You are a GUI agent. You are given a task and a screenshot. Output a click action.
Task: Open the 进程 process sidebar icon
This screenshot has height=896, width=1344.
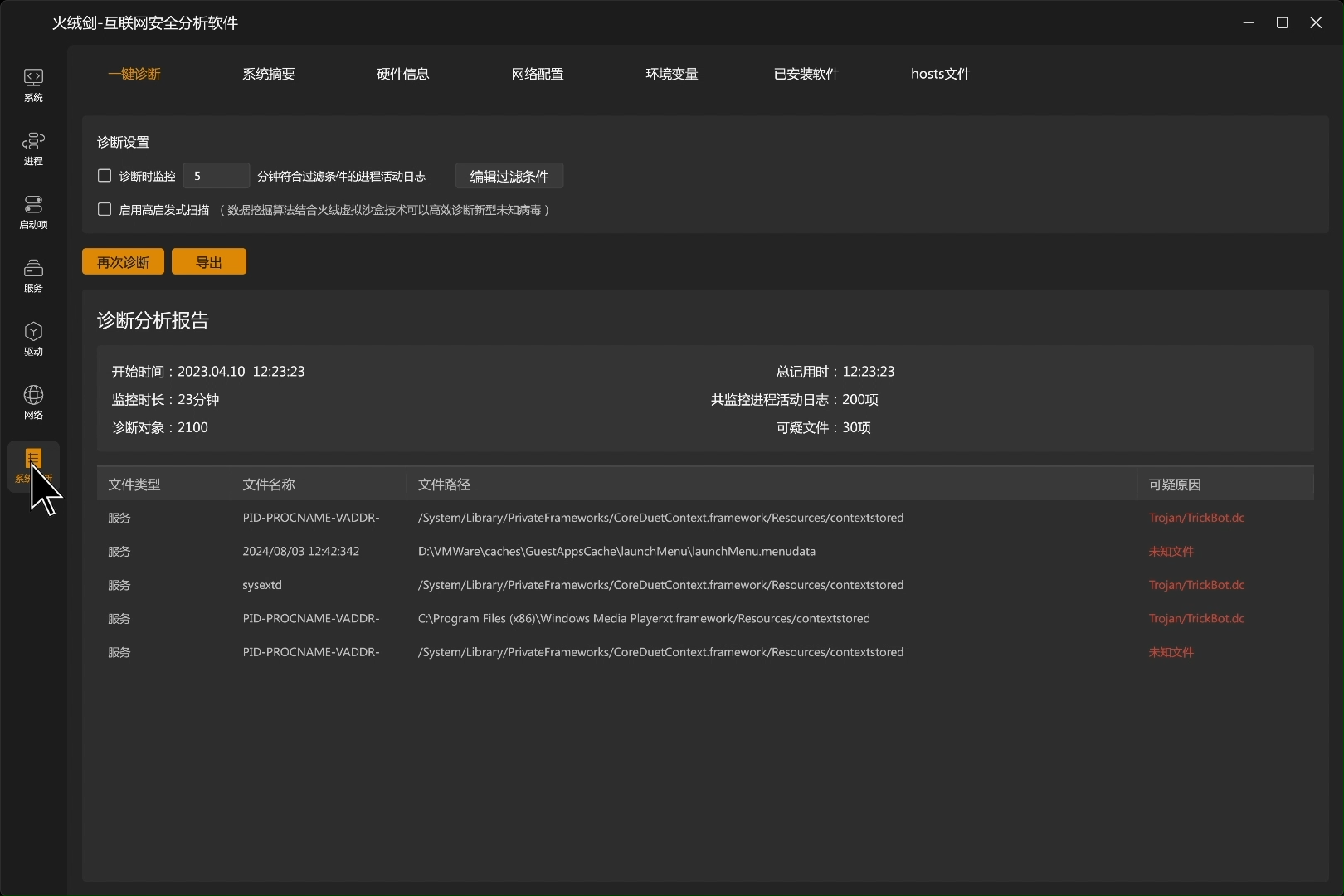(33, 149)
